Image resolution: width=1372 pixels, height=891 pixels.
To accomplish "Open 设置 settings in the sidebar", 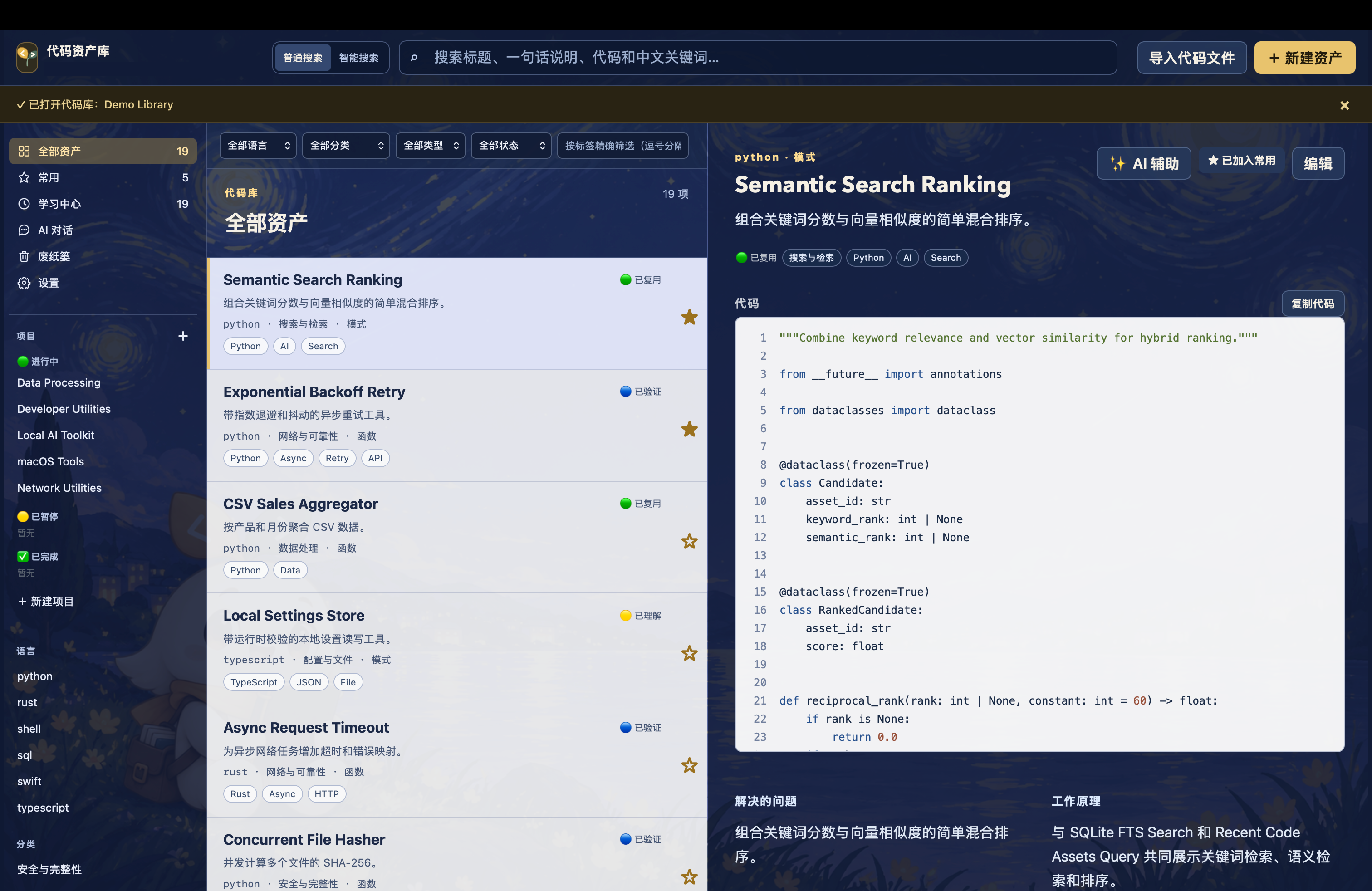I will (103, 283).
